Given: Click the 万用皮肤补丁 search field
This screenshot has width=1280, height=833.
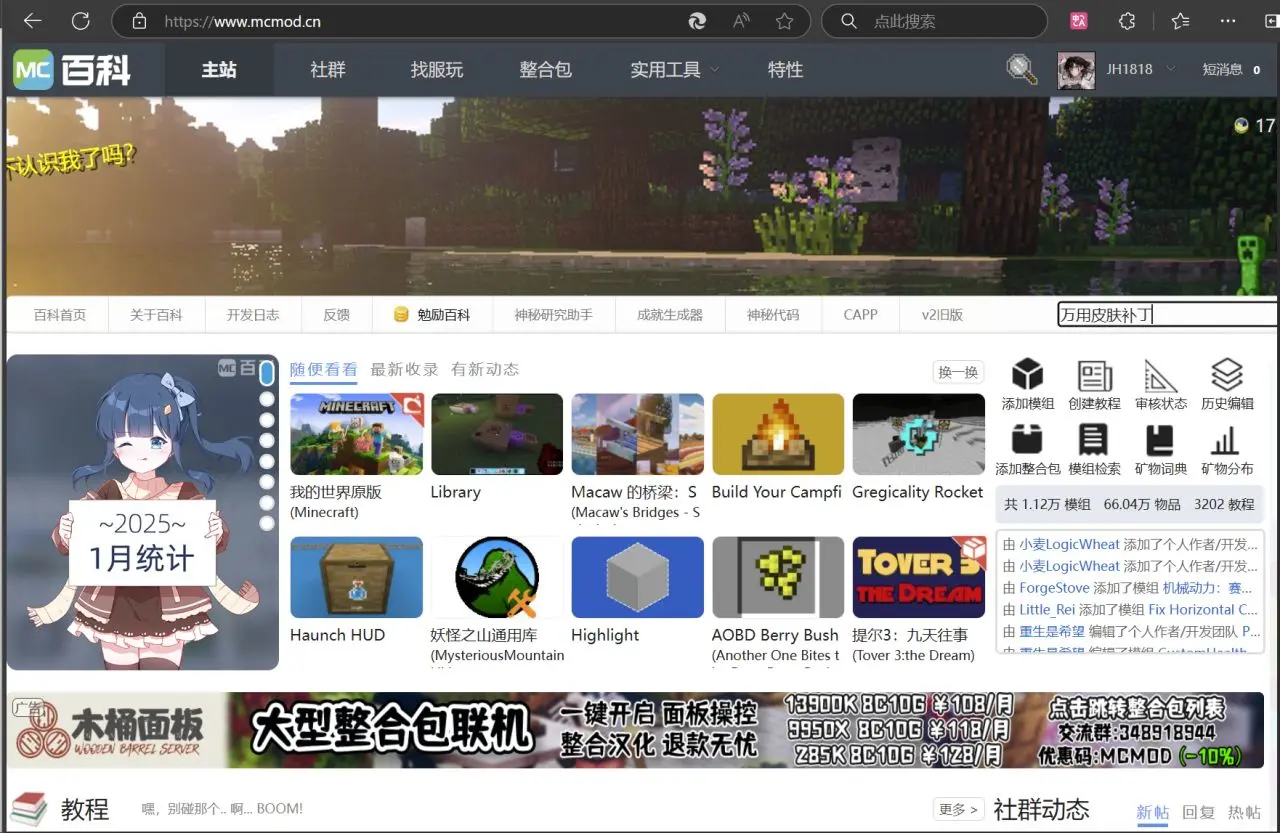Looking at the screenshot, I should pyautogui.click(x=1167, y=315).
